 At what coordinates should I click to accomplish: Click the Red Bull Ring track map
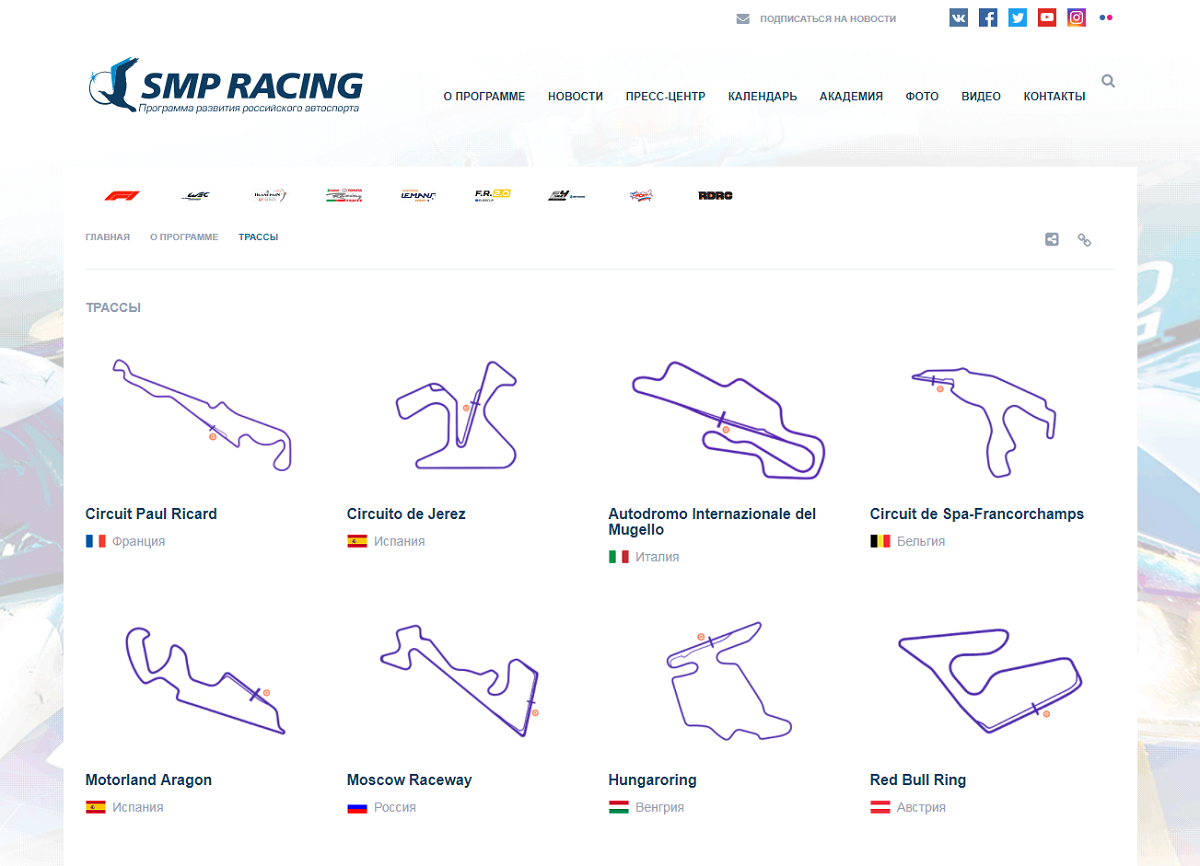[x=990, y=682]
